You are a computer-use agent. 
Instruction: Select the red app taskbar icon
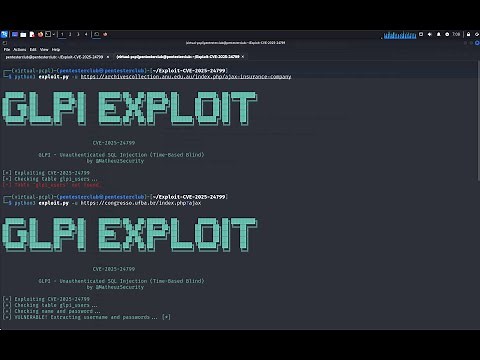click(x=105, y=34)
